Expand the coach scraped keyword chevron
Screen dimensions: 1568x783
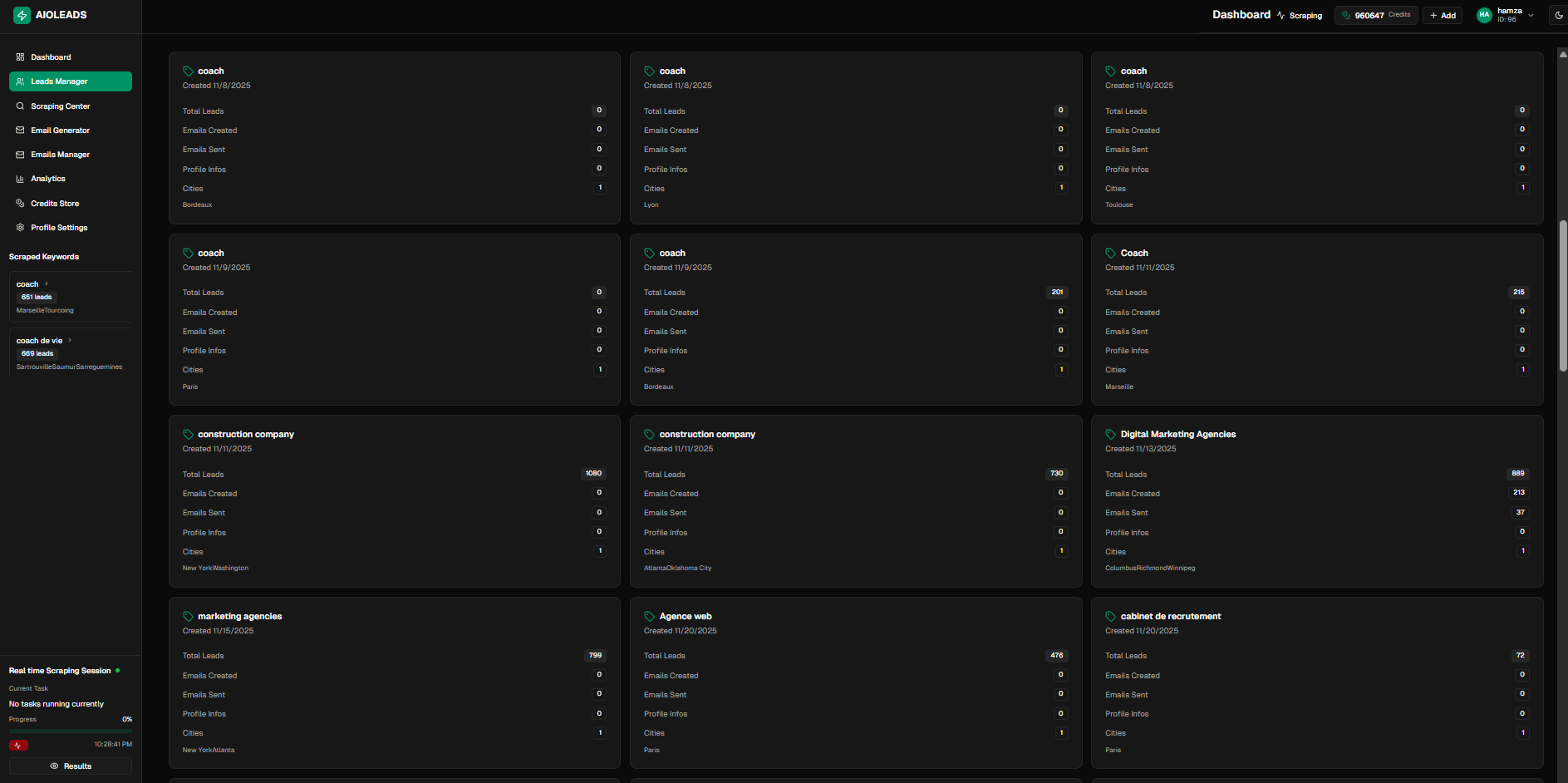47,284
